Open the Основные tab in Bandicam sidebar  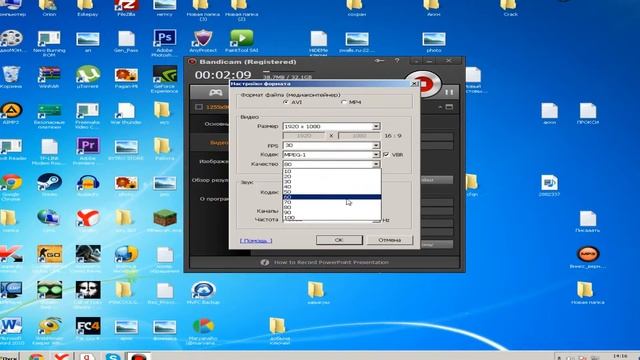(x=216, y=124)
